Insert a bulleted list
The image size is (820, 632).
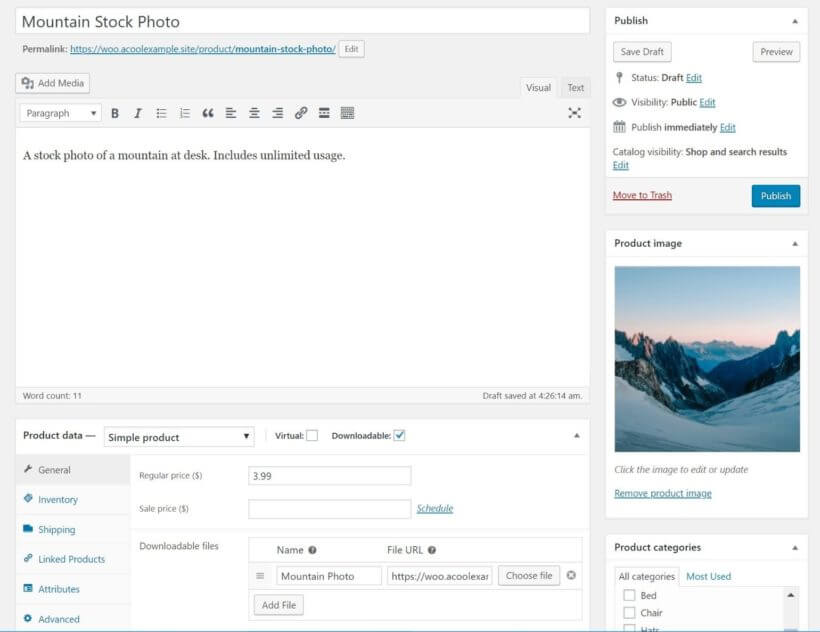pyautogui.click(x=161, y=113)
